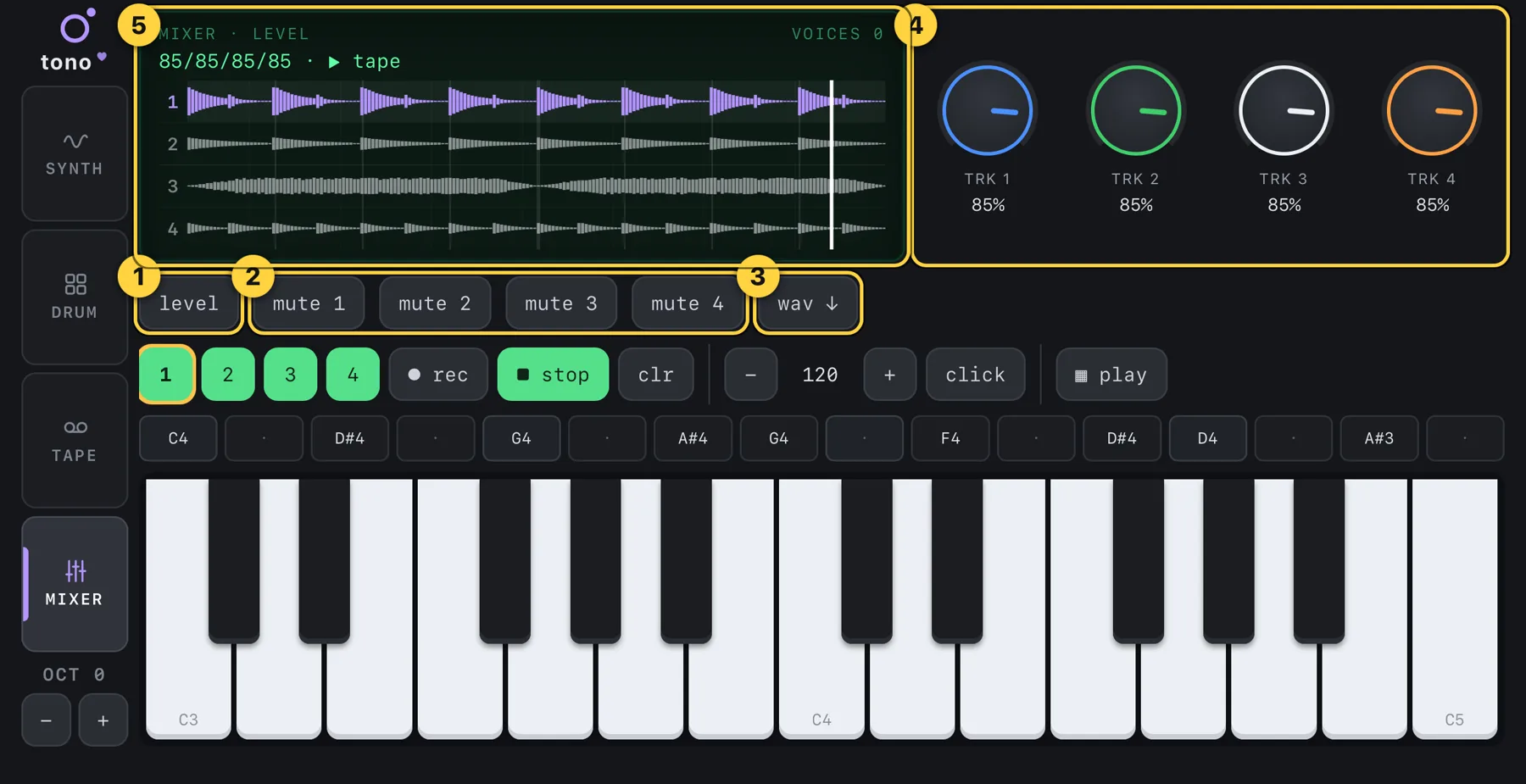Screen dimensions: 1526x784
Task: Toggle the mute 2 button
Action: click(x=435, y=303)
